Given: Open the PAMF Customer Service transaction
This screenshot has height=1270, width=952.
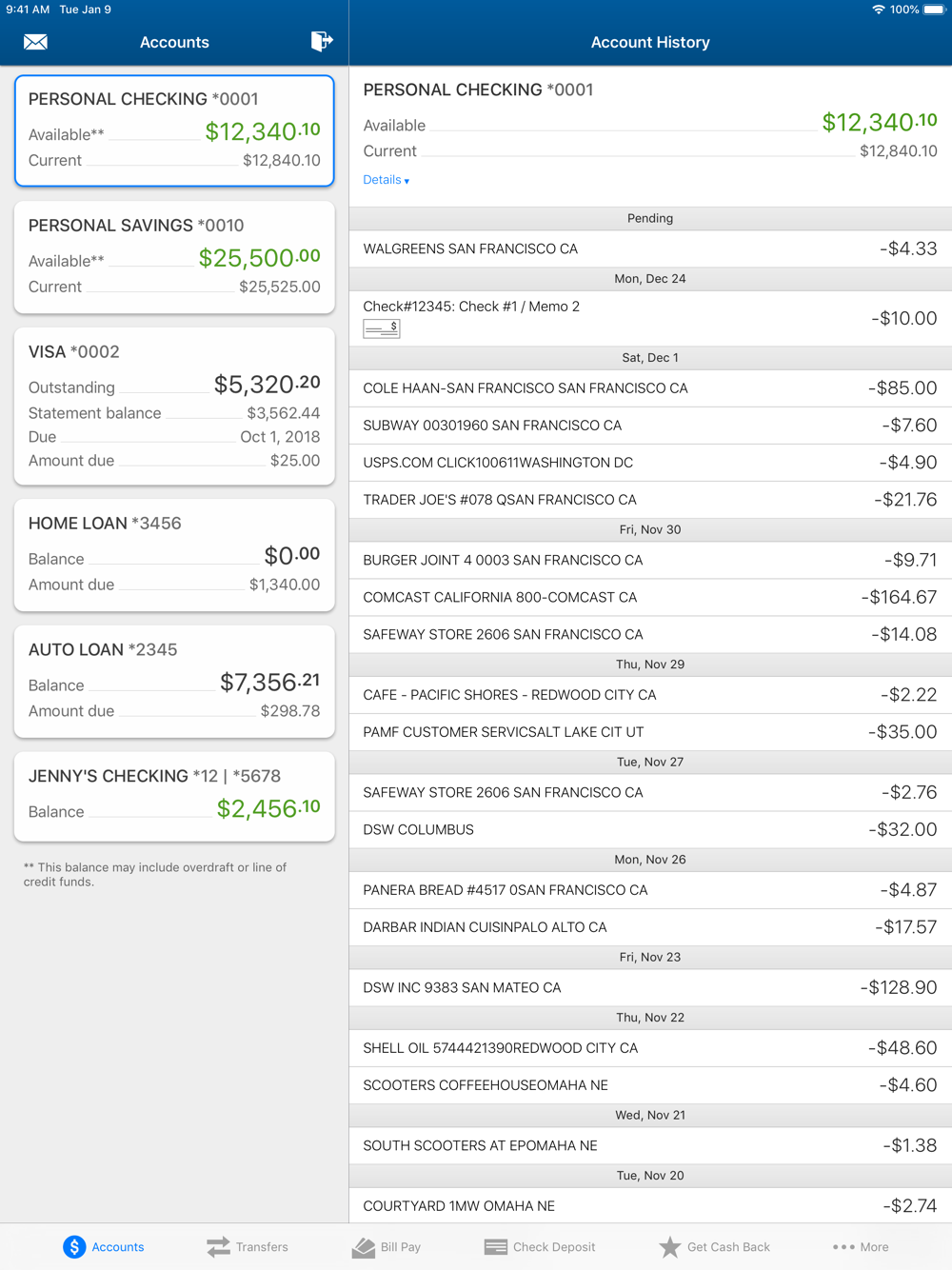Looking at the screenshot, I should pyautogui.click(x=650, y=732).
